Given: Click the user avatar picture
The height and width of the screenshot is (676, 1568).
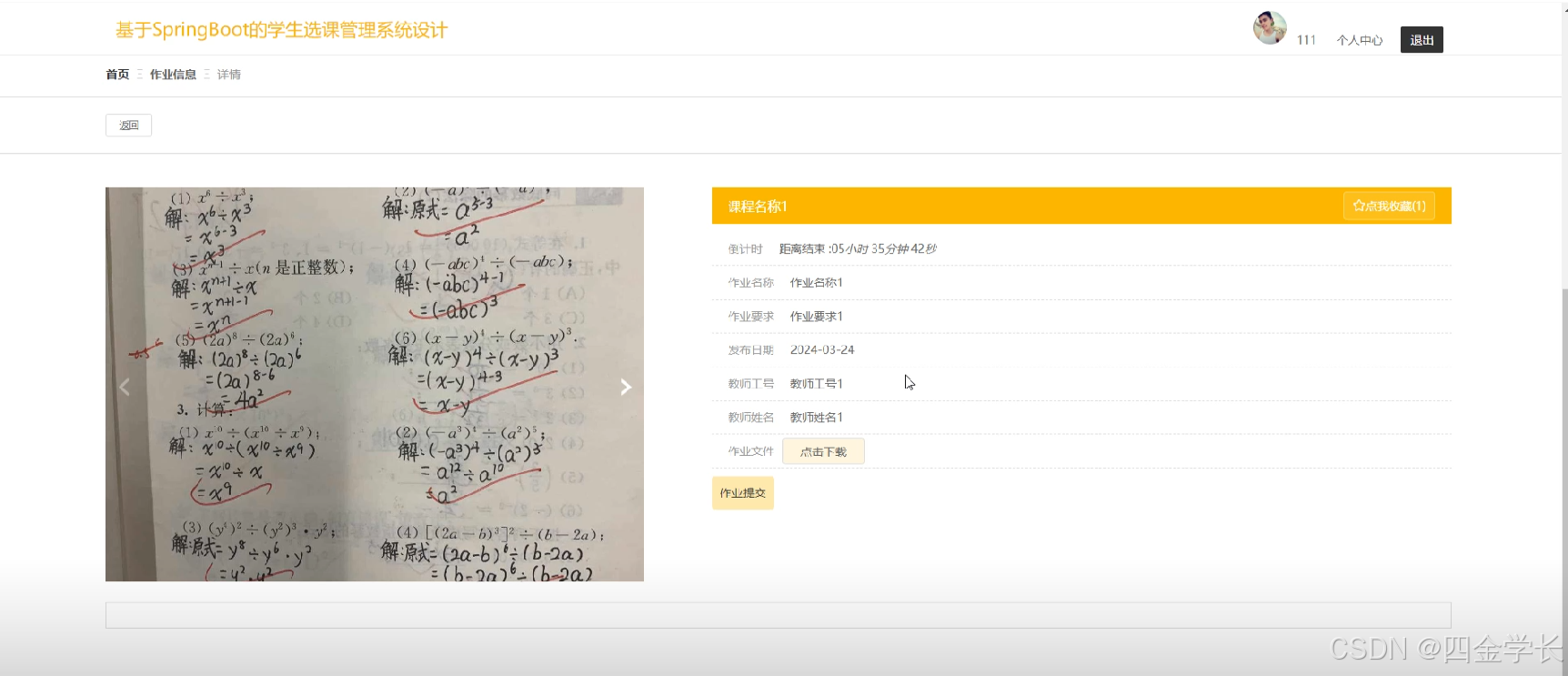Looking at the screenshot, I should click(1270, 28).
